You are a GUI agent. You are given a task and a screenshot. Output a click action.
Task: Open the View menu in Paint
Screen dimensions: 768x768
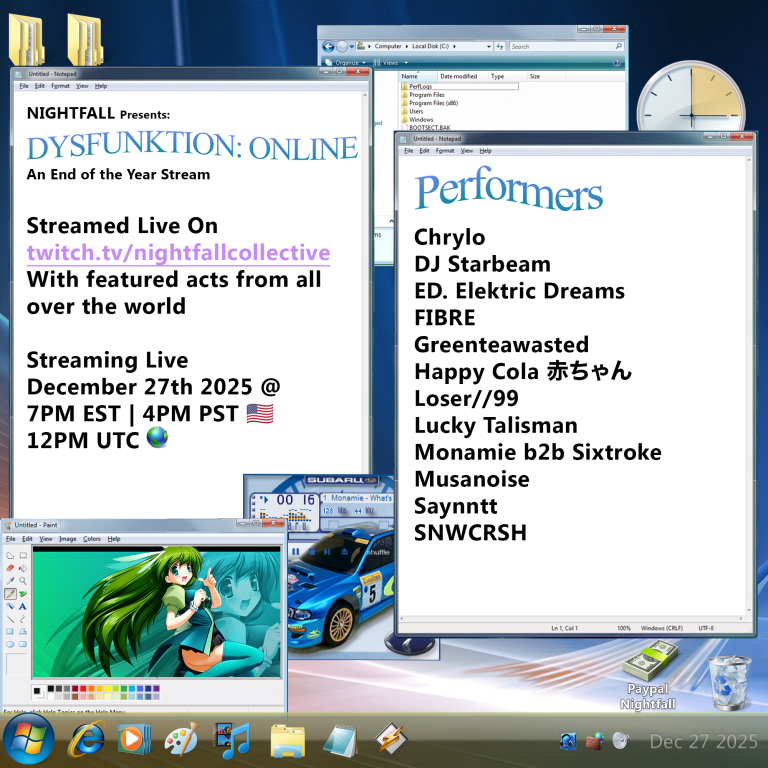46,539
